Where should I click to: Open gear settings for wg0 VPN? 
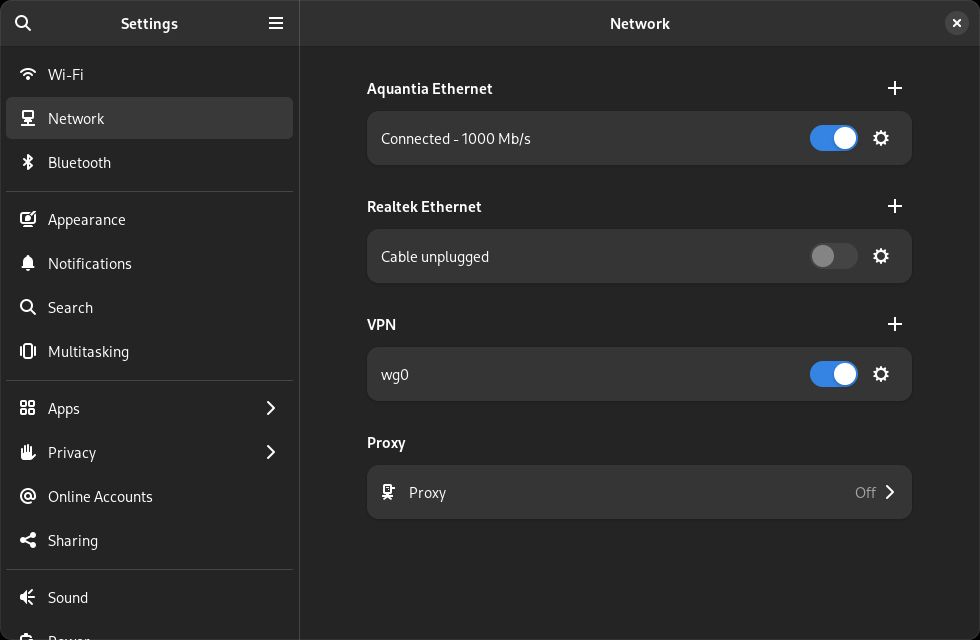coord(881,374)
